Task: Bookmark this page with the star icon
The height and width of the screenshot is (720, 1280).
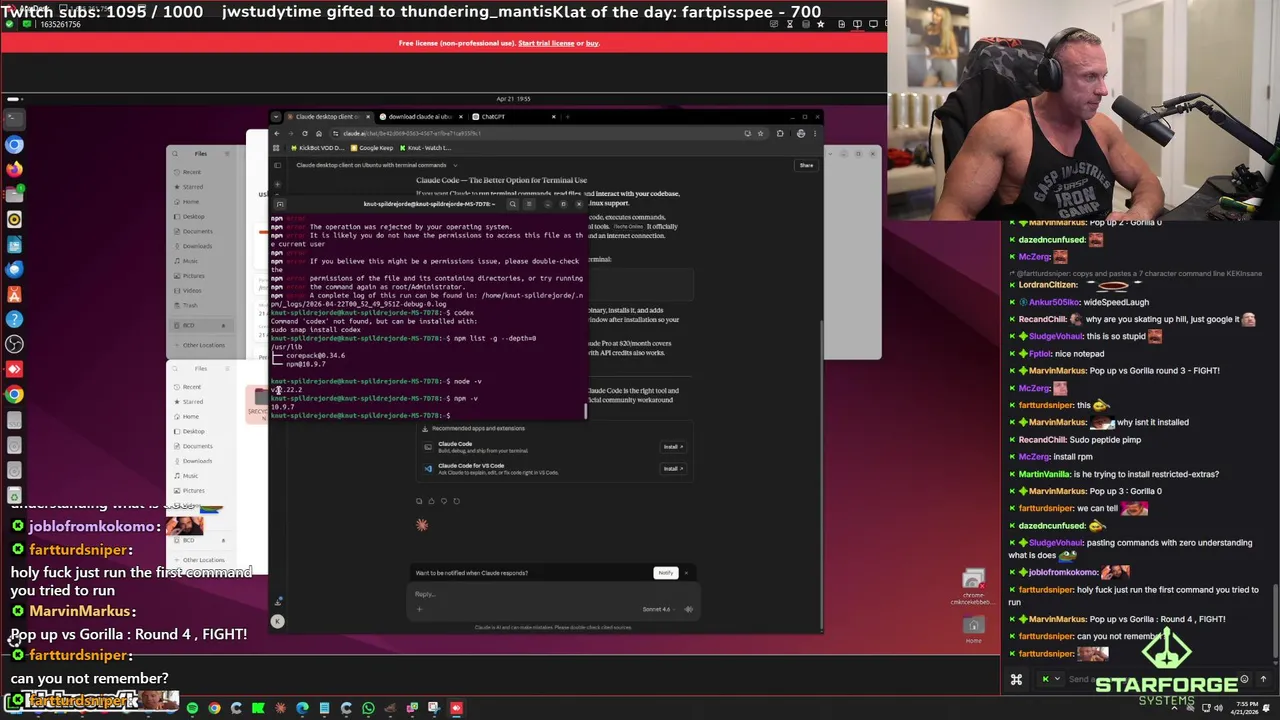Action: [760, 133]
